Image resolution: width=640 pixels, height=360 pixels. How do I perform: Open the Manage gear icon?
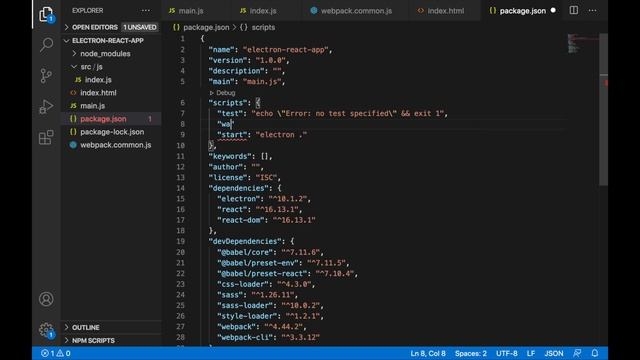pos(46,330)
